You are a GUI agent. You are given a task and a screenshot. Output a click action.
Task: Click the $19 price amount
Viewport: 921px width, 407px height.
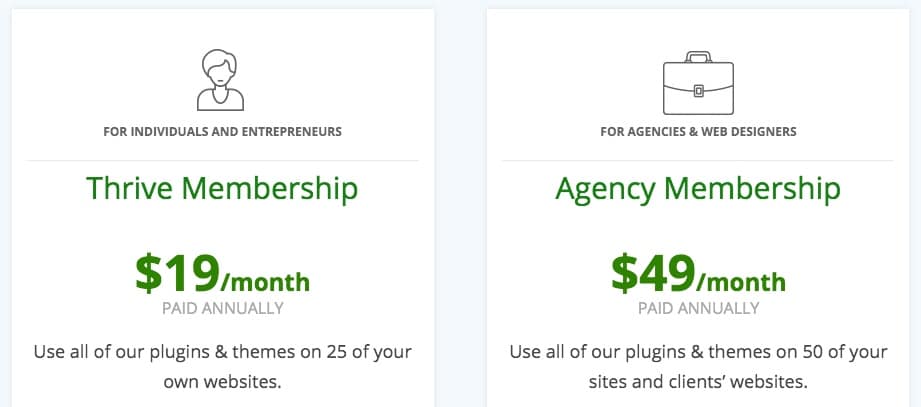[x=178, y=272]
